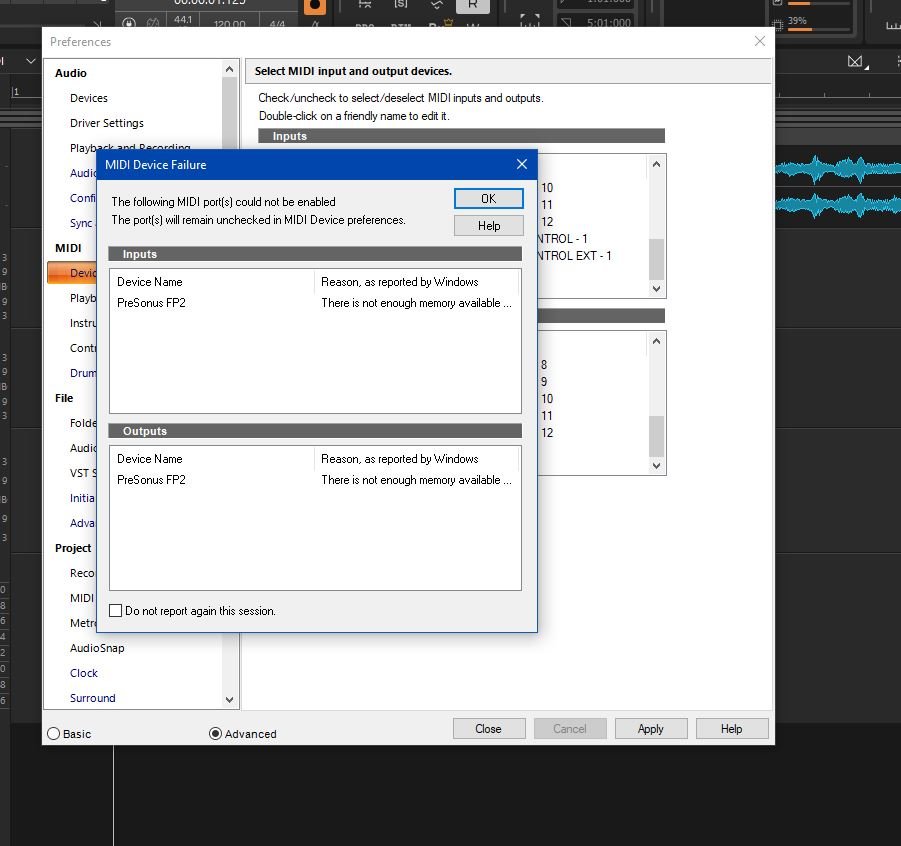Click Device Name header in Outputs table
Screen dimensions: 901x846
(149, 459)
